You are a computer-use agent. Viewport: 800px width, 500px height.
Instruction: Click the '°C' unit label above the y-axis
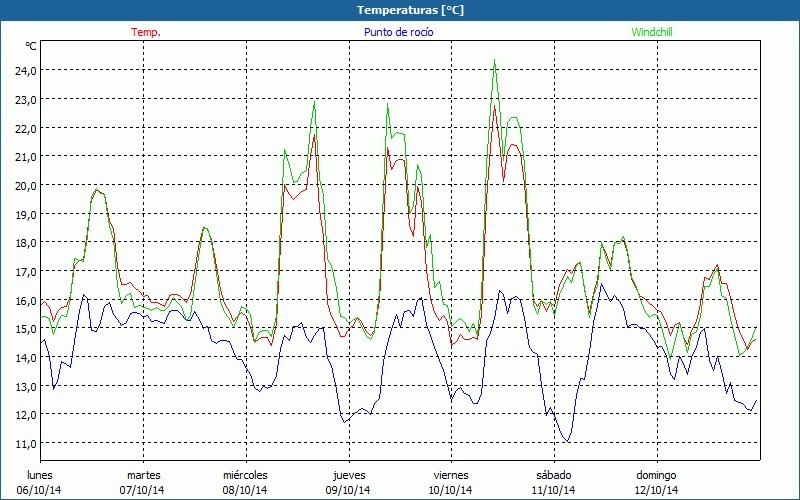click(x=31, y=46)
